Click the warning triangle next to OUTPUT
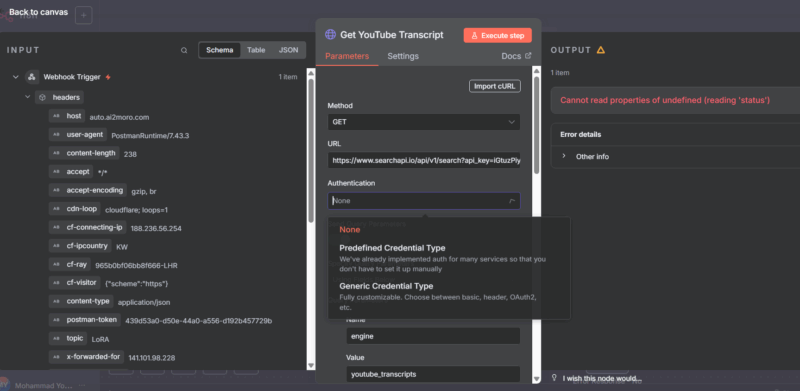Screen dimensions: 800x391 click(x=601, y=50)
